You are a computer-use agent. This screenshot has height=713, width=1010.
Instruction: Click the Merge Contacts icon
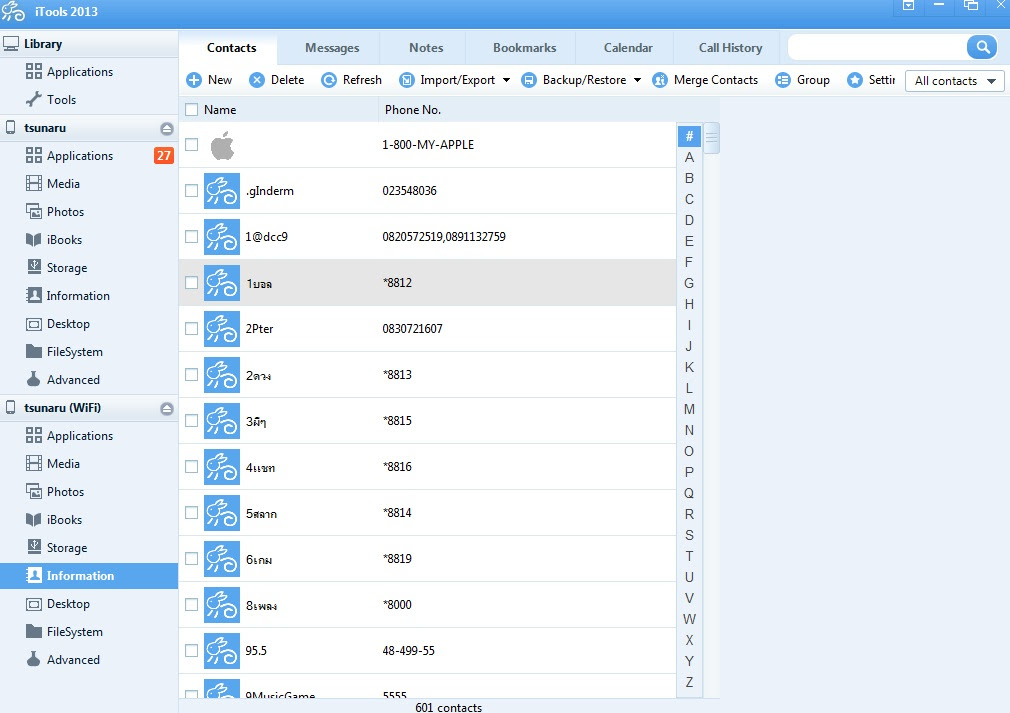click(x=660, y=80)
